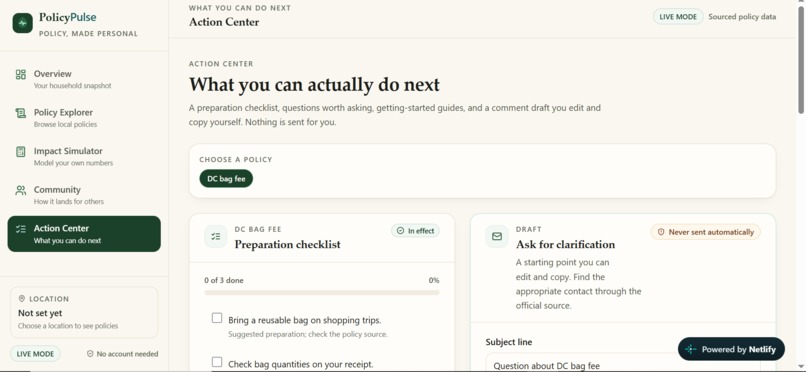Click the Sourced policy data text

[x=742, y=16]
